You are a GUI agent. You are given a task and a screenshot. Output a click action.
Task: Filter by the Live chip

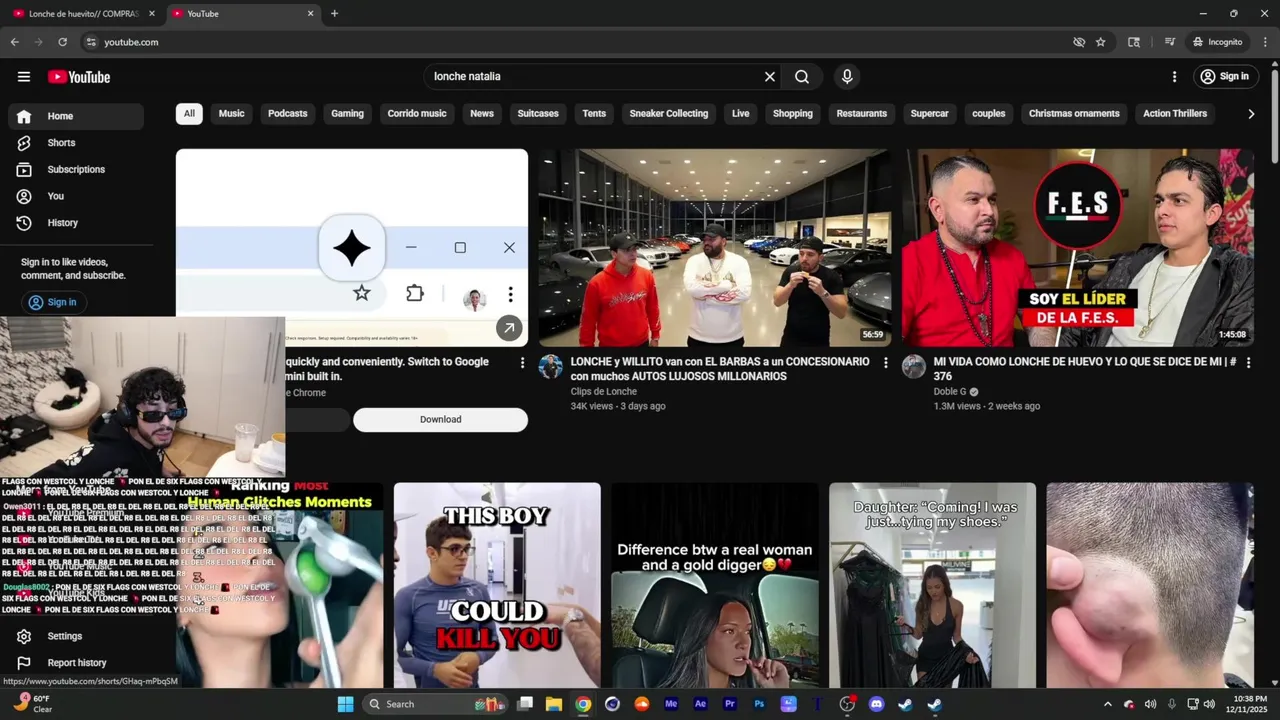click(740, 113)
